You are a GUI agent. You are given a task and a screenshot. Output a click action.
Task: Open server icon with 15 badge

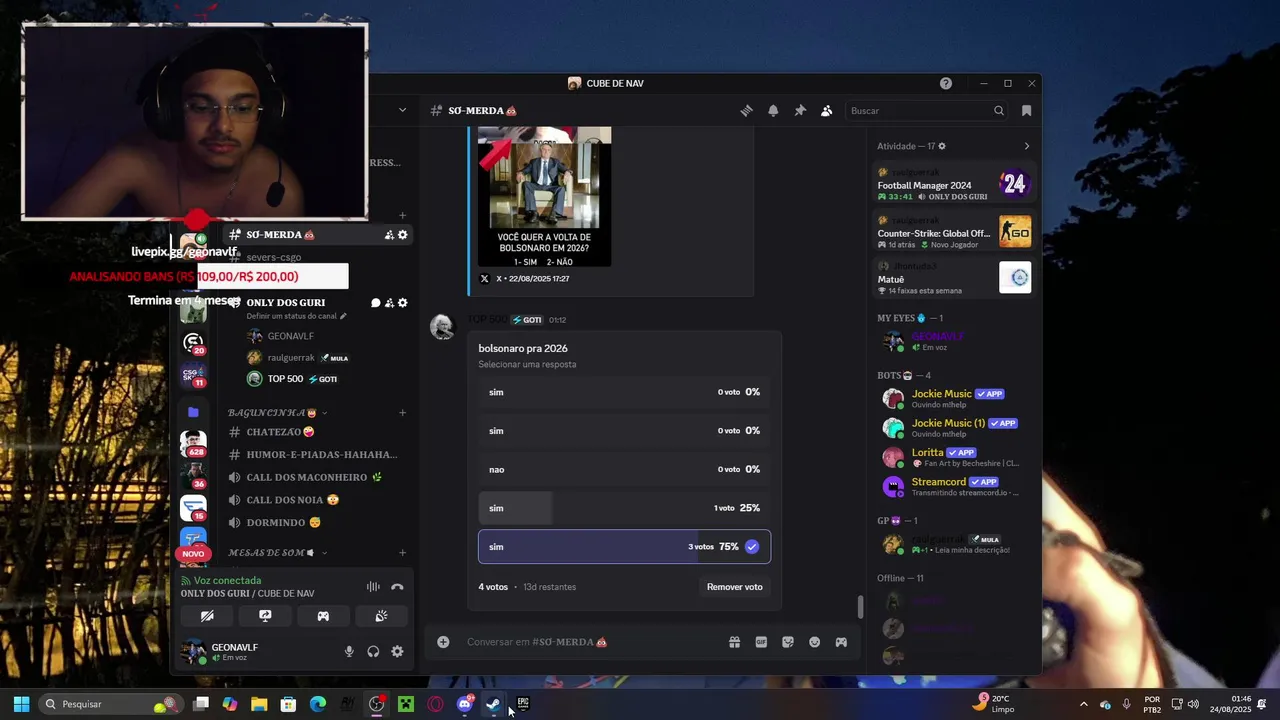click(193, 508)
